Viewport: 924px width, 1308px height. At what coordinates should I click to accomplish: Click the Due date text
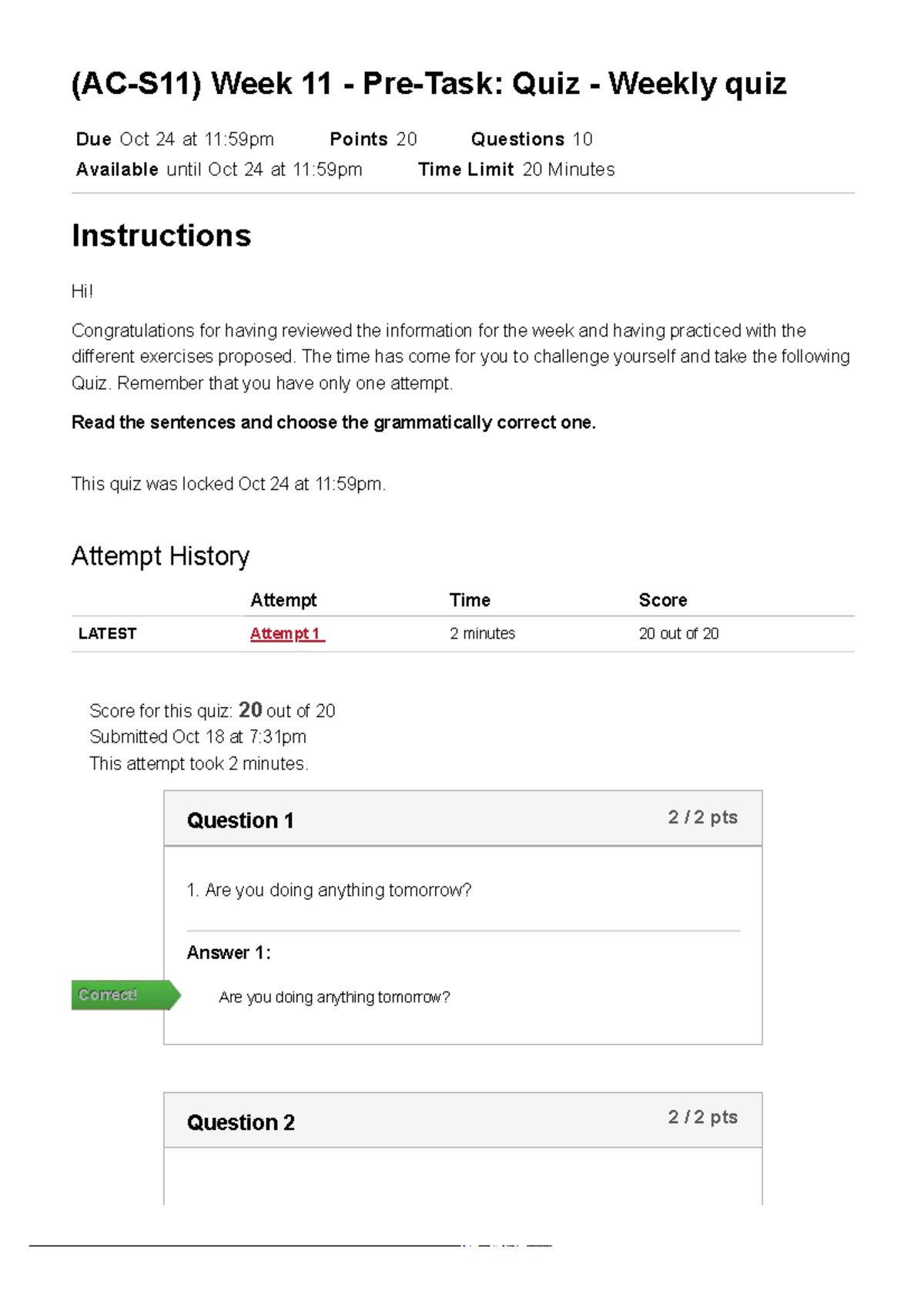tap(175, 139)
